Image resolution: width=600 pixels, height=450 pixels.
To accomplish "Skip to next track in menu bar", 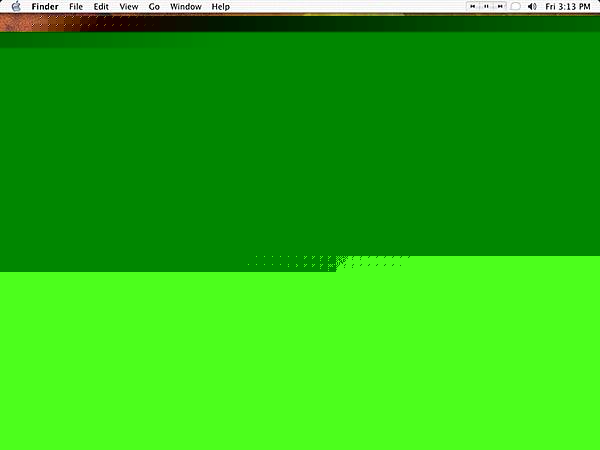I will click(499, 7).
